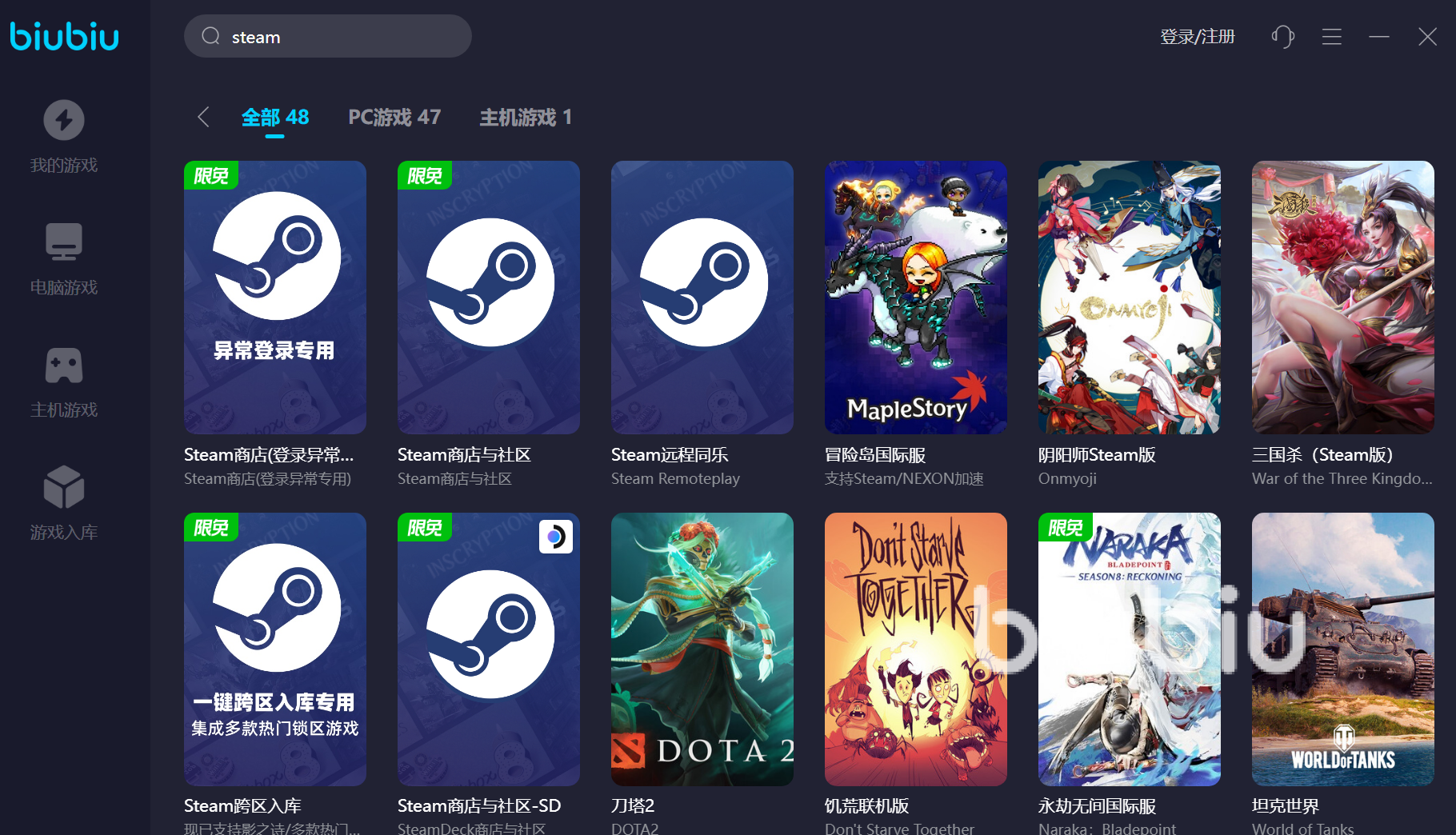Choose the World of Tanks thumbnail
The image size is (1456, 835).
click(x=1342, y=649)
